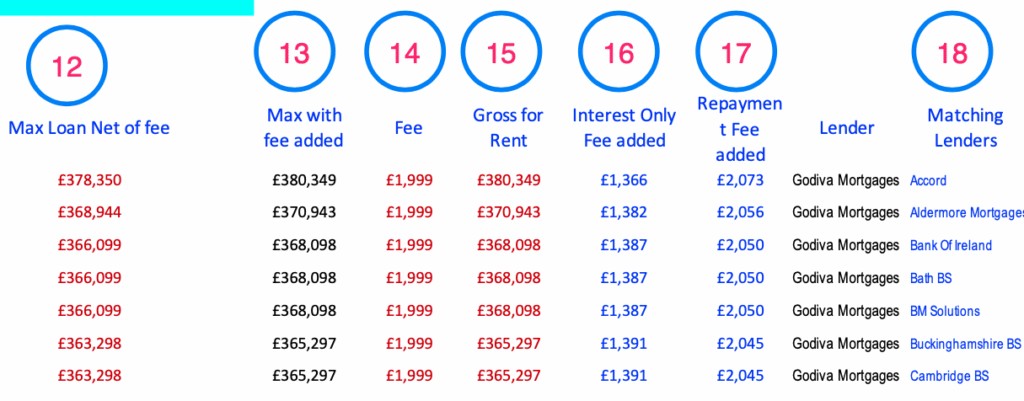
Task: Click the £378,350 max loan value
Action: click(89, 181)
